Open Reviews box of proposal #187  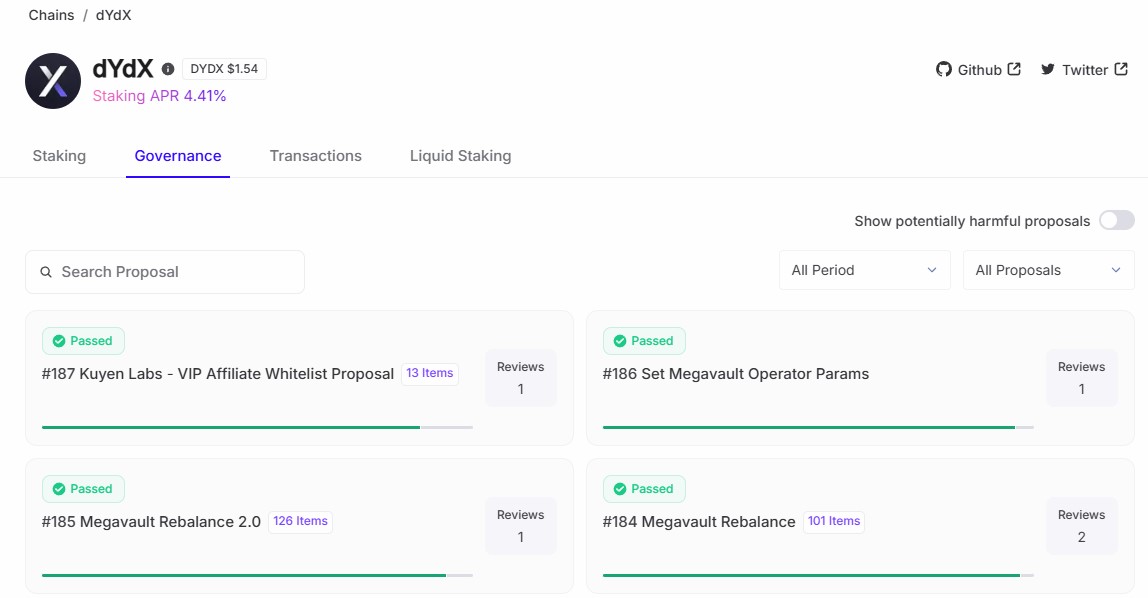click(x=521, y=378)
